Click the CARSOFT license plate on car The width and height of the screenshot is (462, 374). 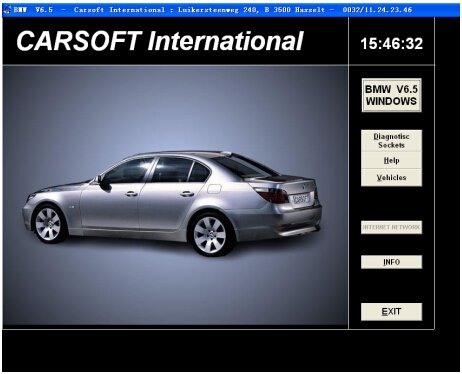click(x=301, y=199)
